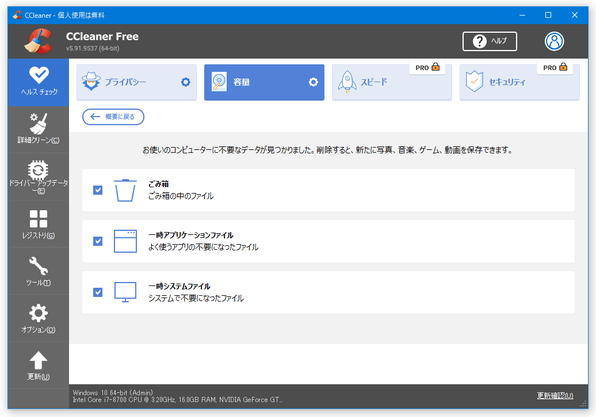Maximize the CCleaner window
This screenshot has width=596, height=417.
pos(548,15)
